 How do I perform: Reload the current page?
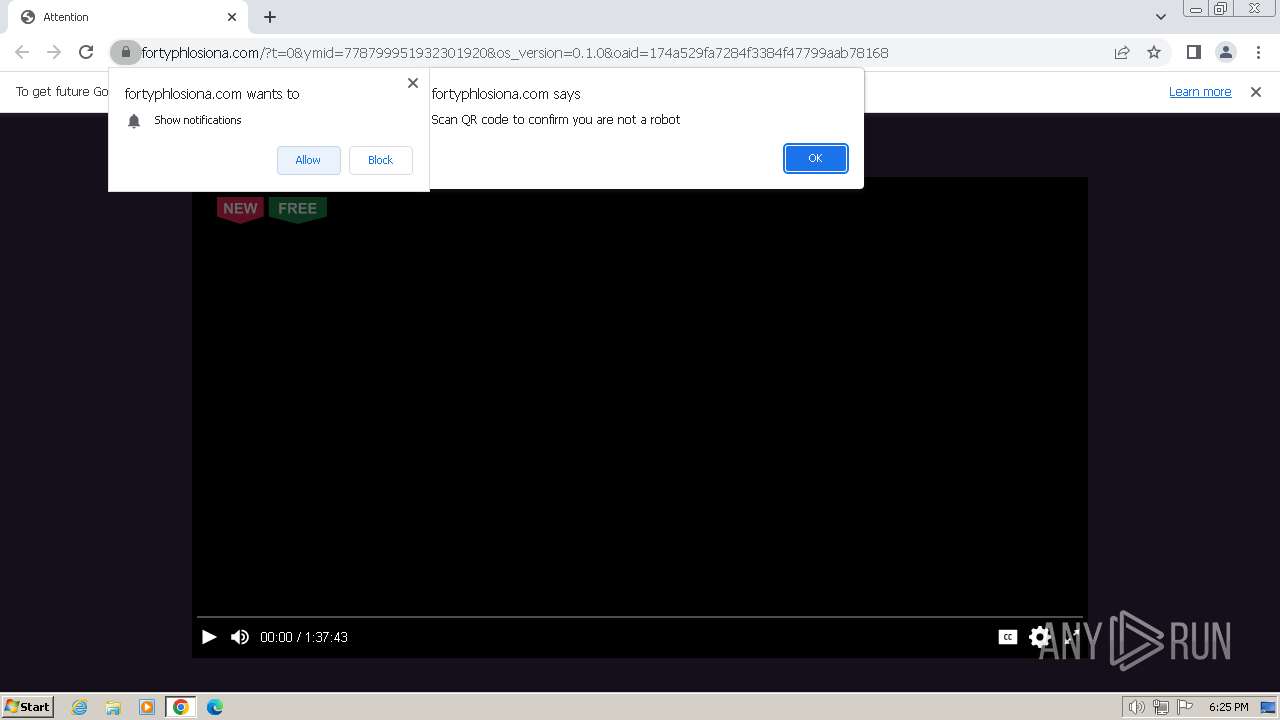click(86, 53)
